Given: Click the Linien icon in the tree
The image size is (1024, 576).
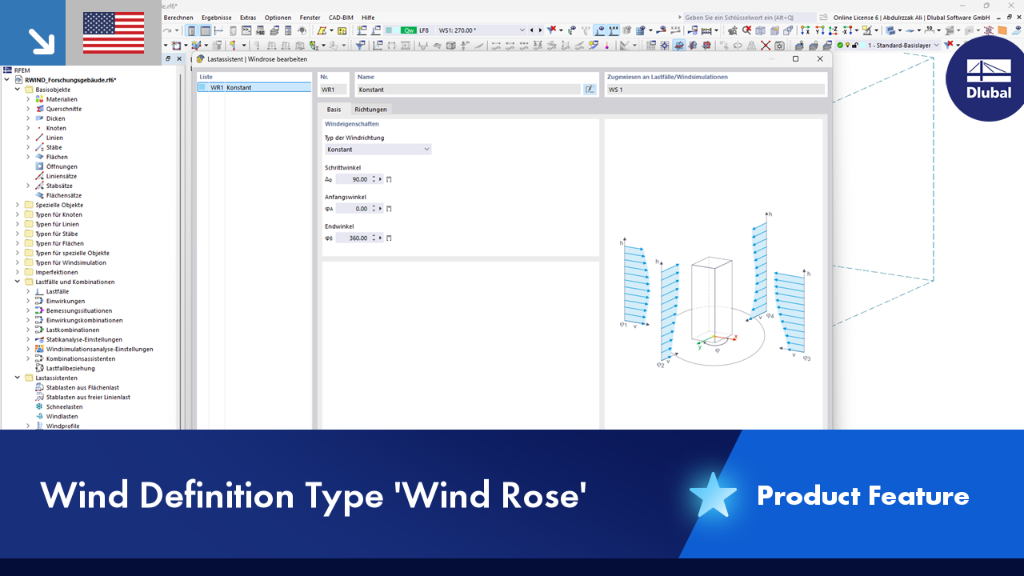Looking at the screenshot, I should pos(39,138).
